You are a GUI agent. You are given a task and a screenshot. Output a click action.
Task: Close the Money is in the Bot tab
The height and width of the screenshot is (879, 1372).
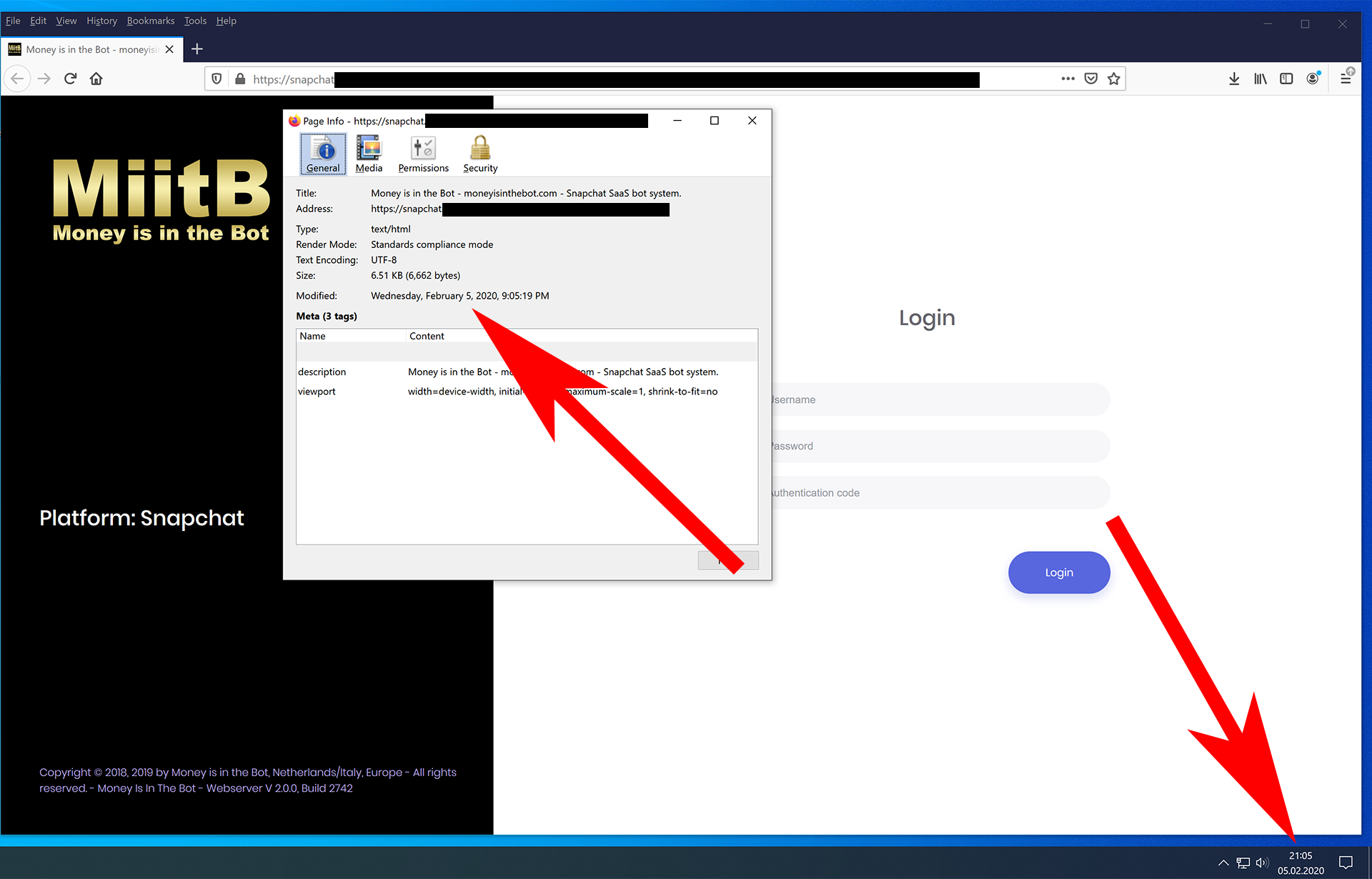[169, 49]
